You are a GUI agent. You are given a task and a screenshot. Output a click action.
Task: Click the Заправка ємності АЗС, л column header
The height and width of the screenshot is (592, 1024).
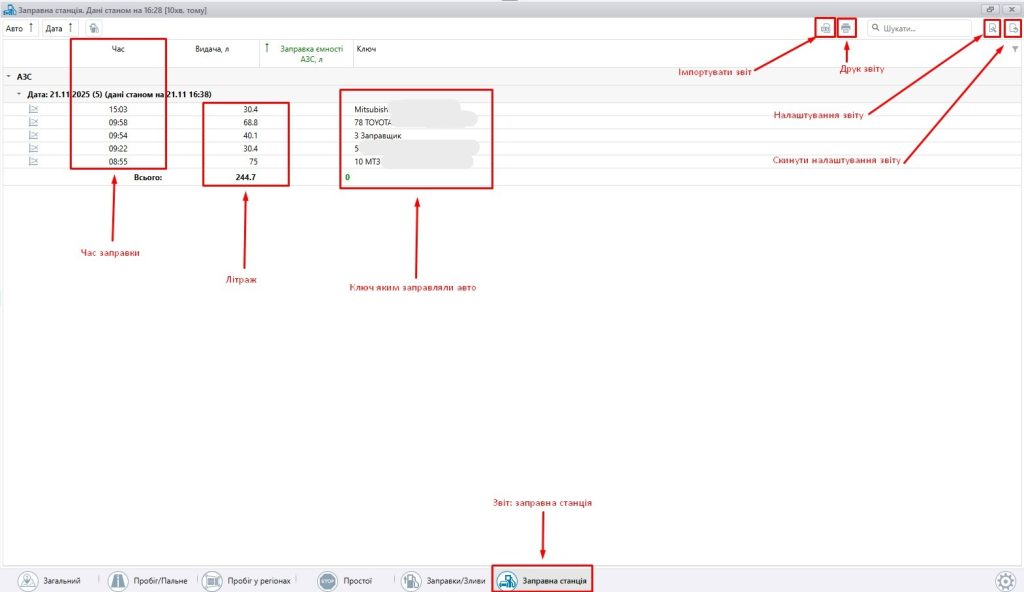tap(312, 54)
